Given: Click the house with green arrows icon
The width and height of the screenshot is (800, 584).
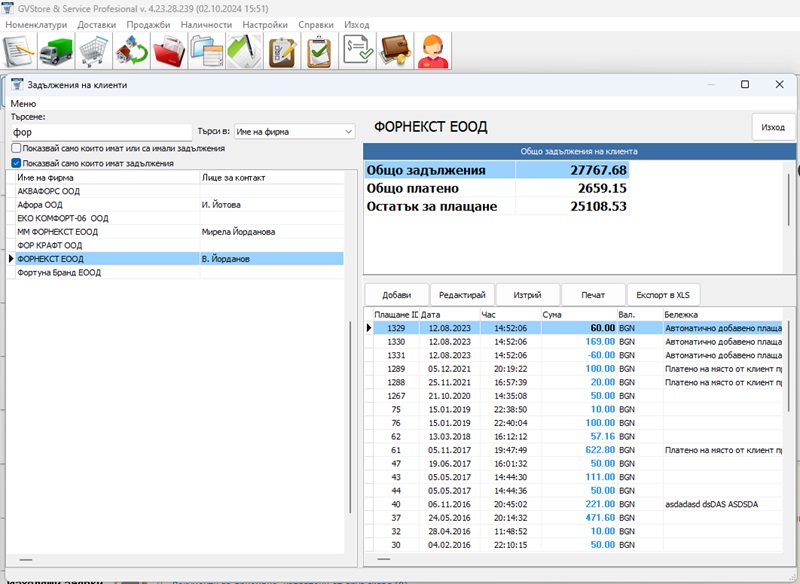Looking at the screenshot, I should [132, 51].
